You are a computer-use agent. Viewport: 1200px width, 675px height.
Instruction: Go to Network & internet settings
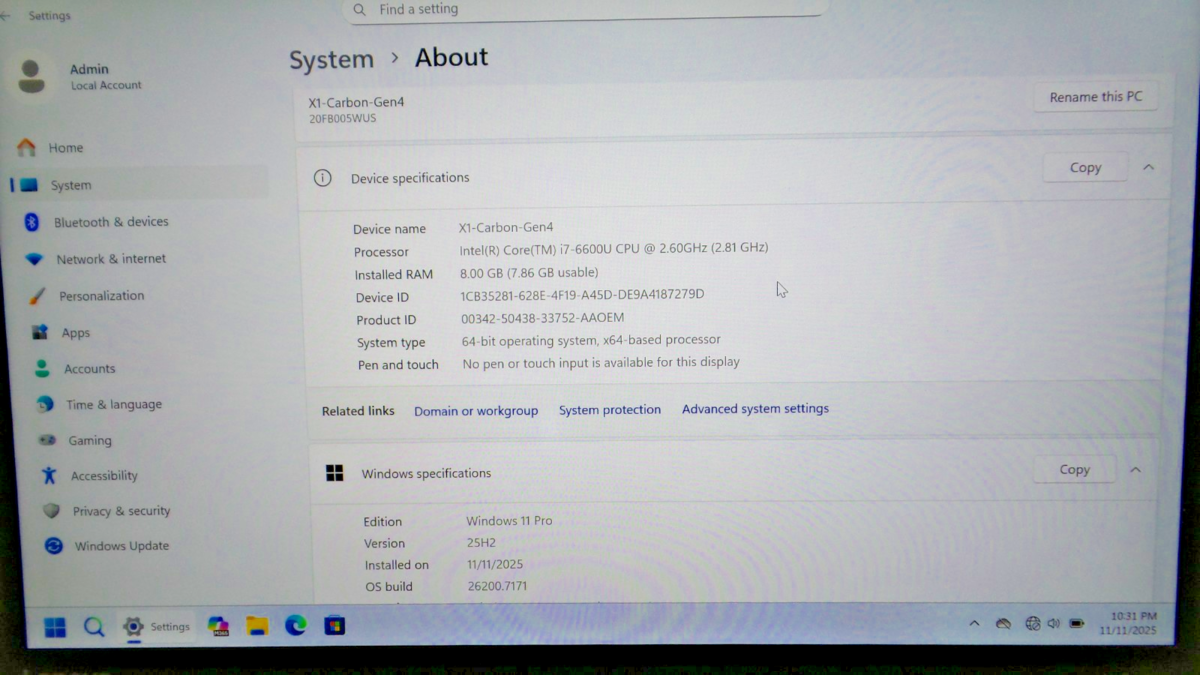(x=110, y=259)
